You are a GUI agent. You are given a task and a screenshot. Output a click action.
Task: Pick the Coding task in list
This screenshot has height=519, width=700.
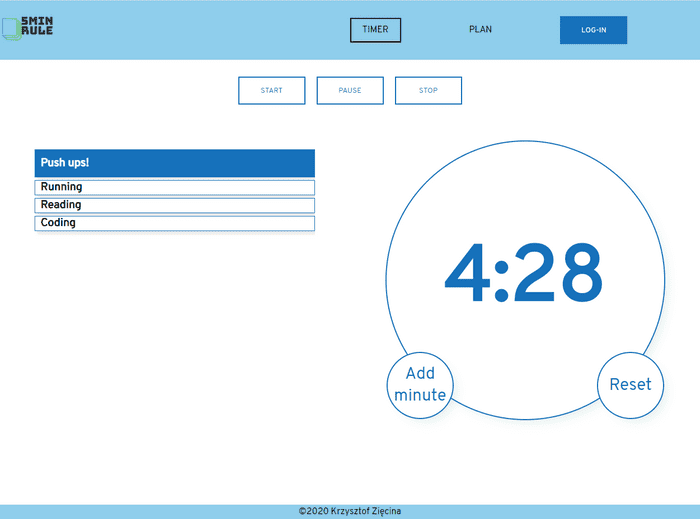tap(174, 223)
